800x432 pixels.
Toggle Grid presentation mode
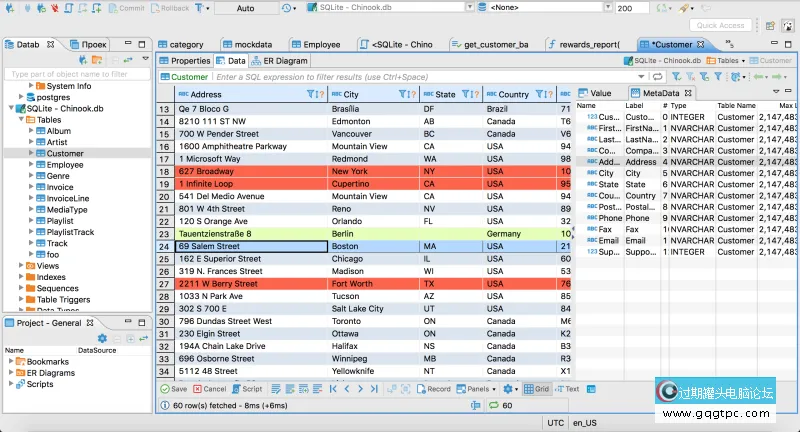[536, 389]
